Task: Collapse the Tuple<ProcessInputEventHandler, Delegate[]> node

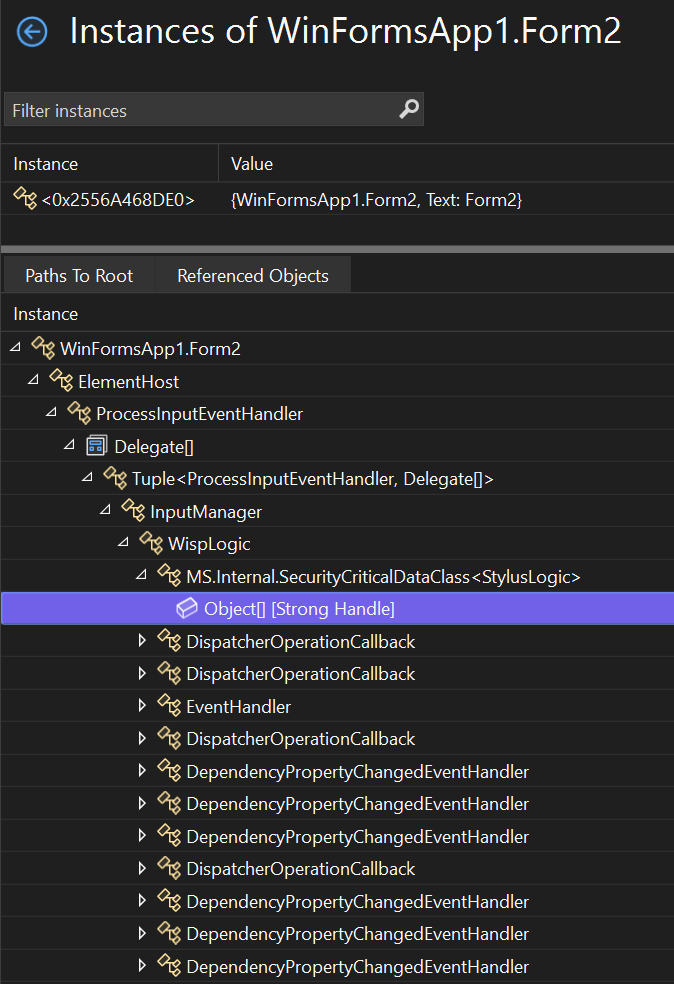Action: click(86, 477)
